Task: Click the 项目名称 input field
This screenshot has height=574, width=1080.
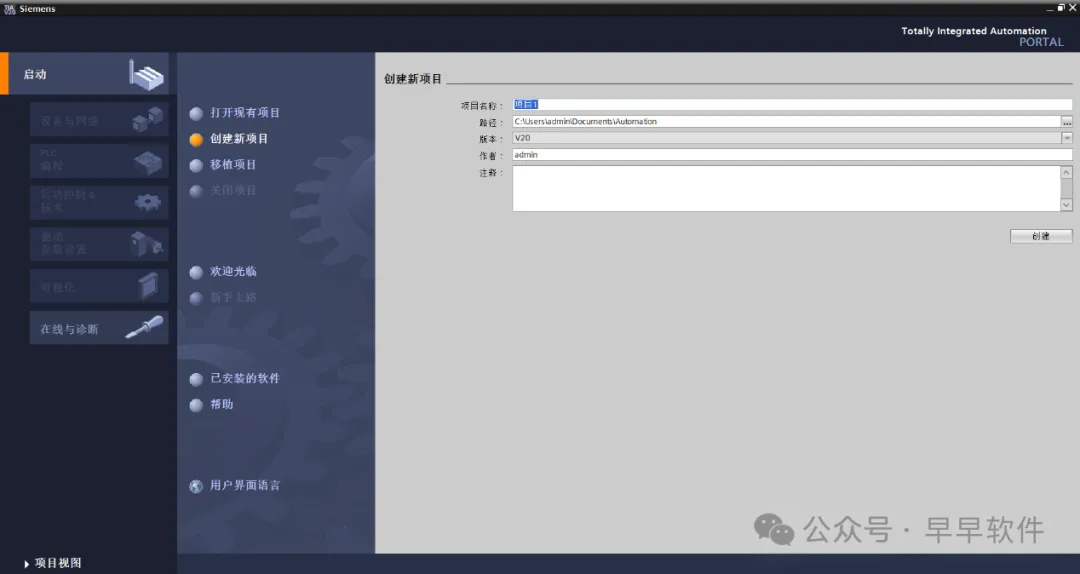Action: 792,105
